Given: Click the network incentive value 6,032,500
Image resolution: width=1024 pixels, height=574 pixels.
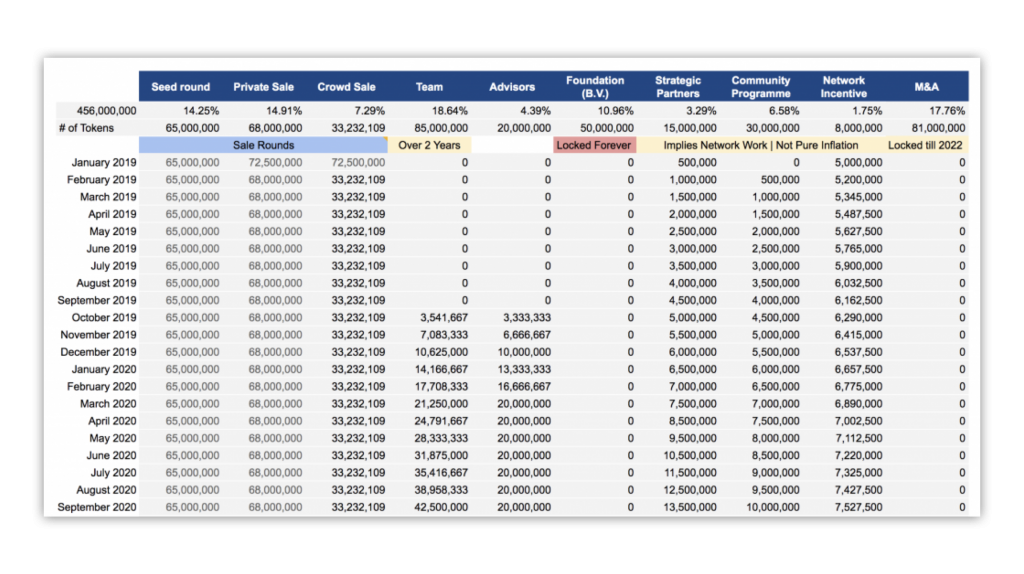Looking at the screenshot, I should (858, 283).
